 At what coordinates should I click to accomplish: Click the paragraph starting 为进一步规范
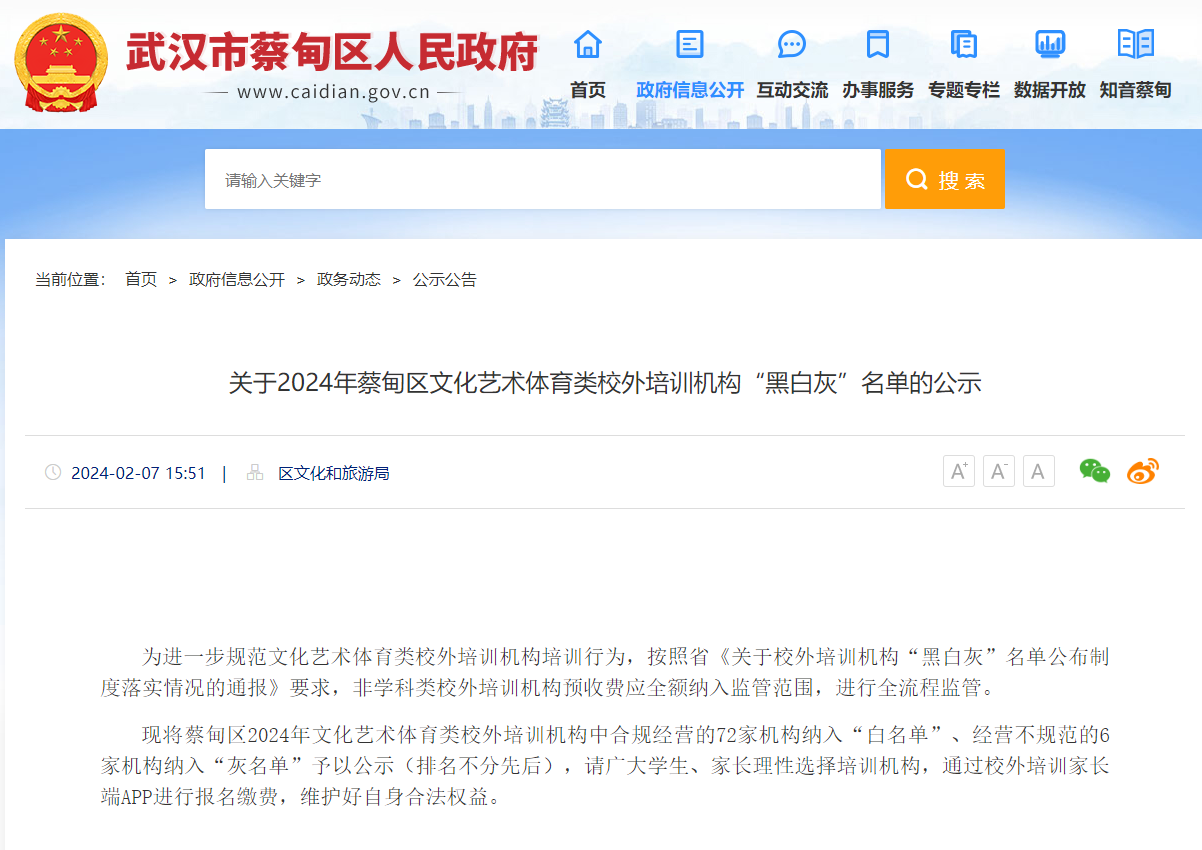(x=605, y=672)
